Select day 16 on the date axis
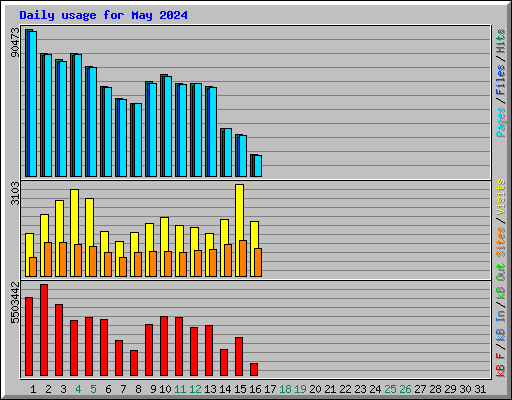The image size is (512, 400). tap(255, 389)
